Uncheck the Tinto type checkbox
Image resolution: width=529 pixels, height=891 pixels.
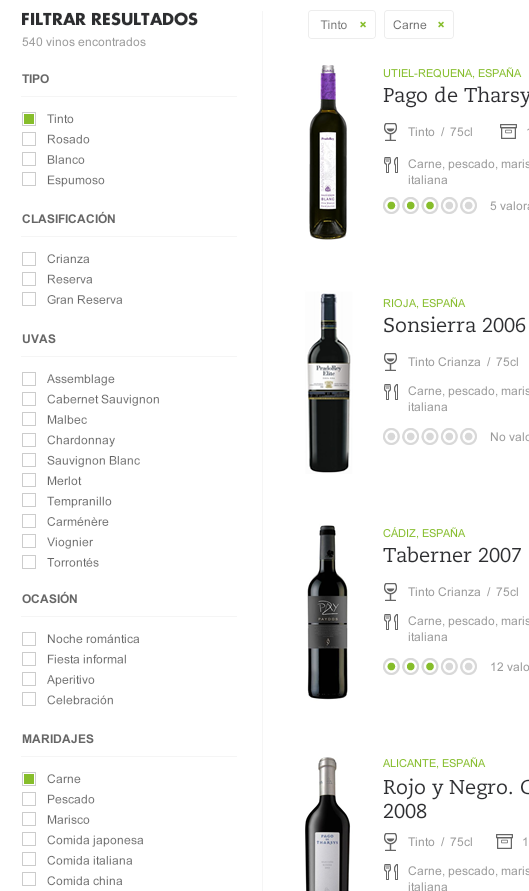(x=29, y=119)
